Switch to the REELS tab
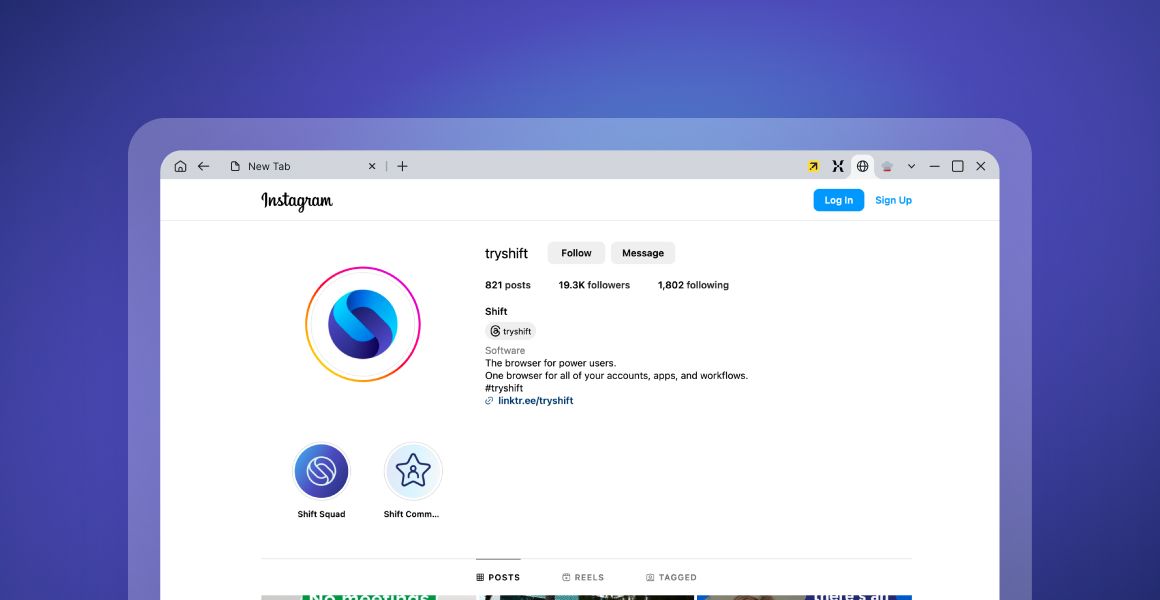 (x=583, y=577)
